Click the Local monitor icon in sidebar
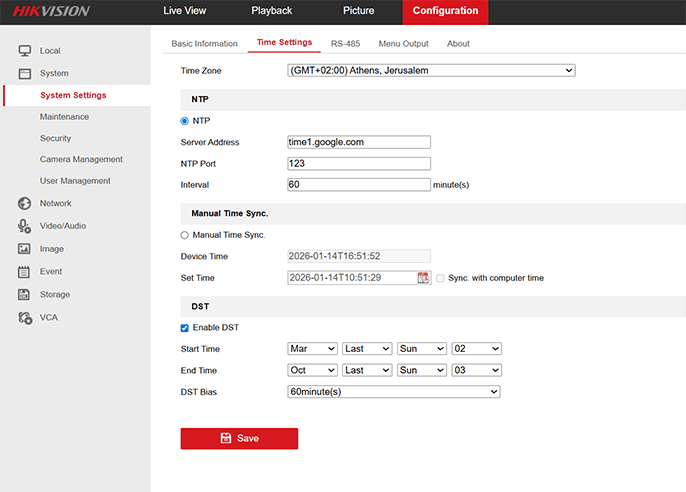Screen dimensions: 686x492 (x=24, y=50)
